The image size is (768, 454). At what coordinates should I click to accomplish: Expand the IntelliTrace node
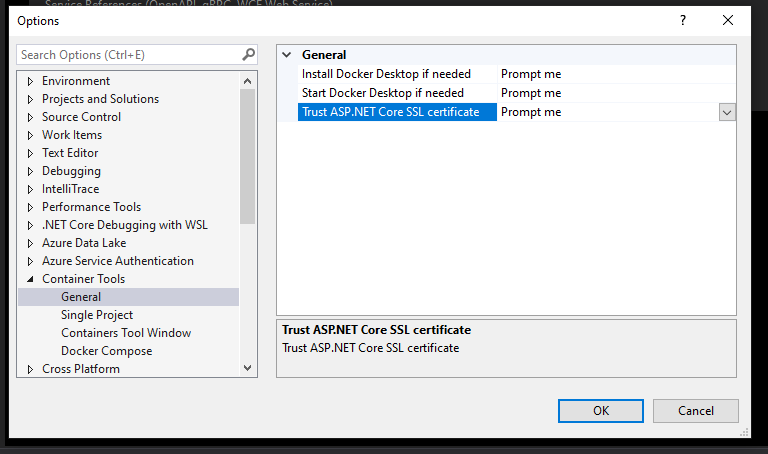click(30, 189)
